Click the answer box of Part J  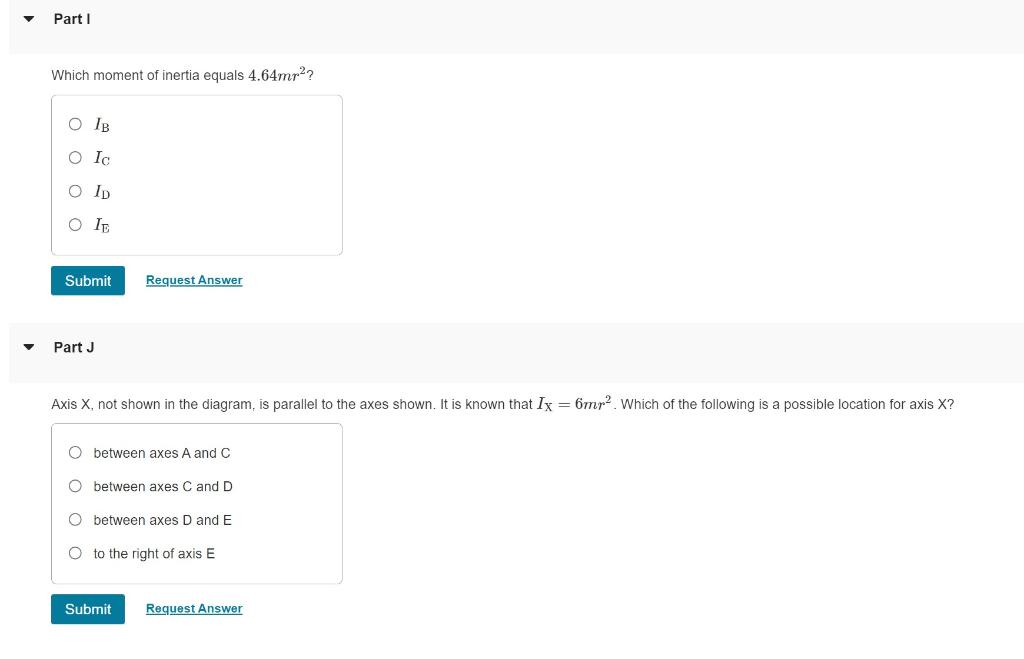[x=197, y=502]
